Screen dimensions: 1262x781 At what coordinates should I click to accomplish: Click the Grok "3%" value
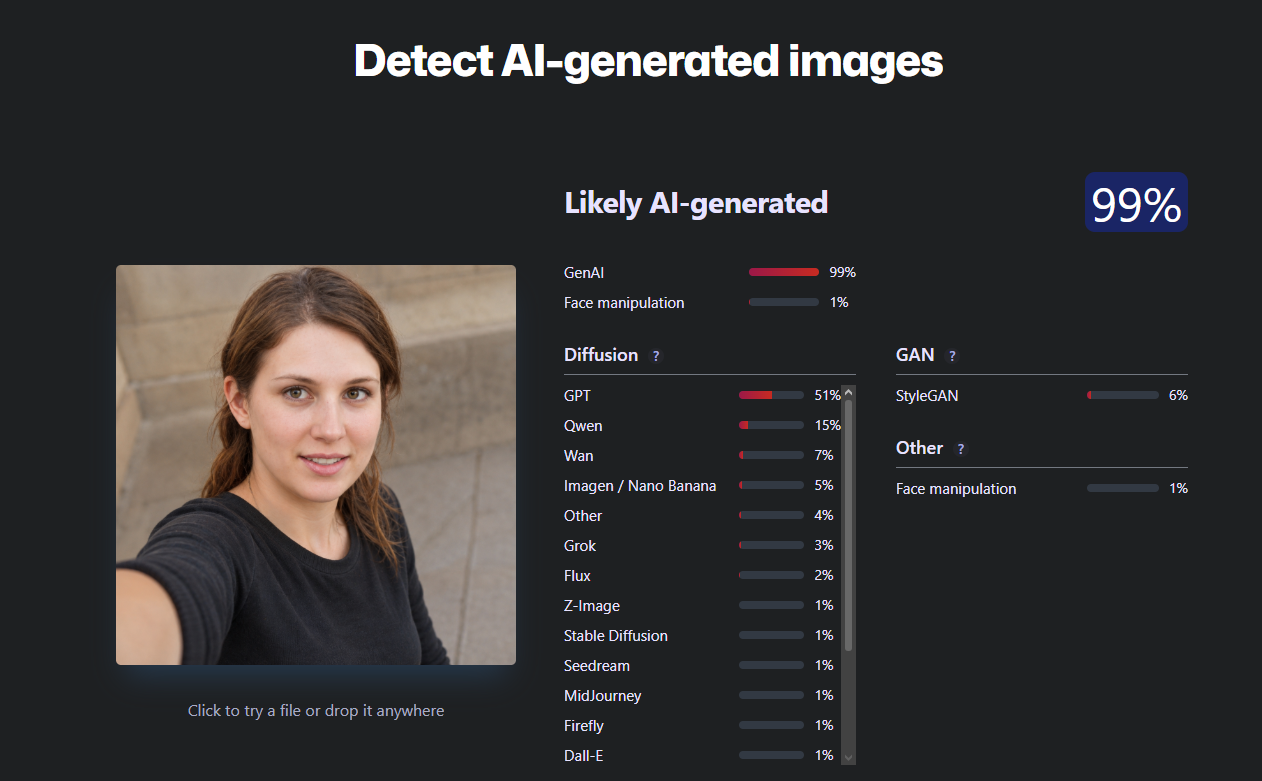(x=824, y=546)
